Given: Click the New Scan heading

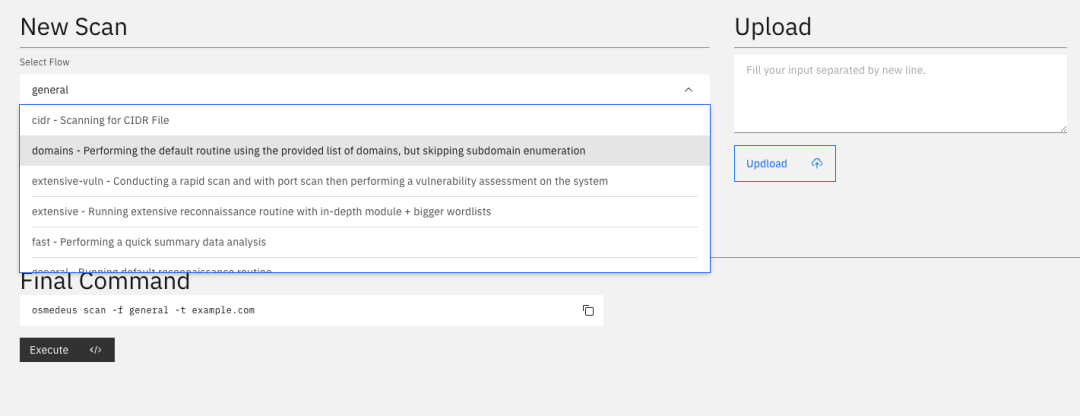Looking at the screenshot, I should pos(74,27).
